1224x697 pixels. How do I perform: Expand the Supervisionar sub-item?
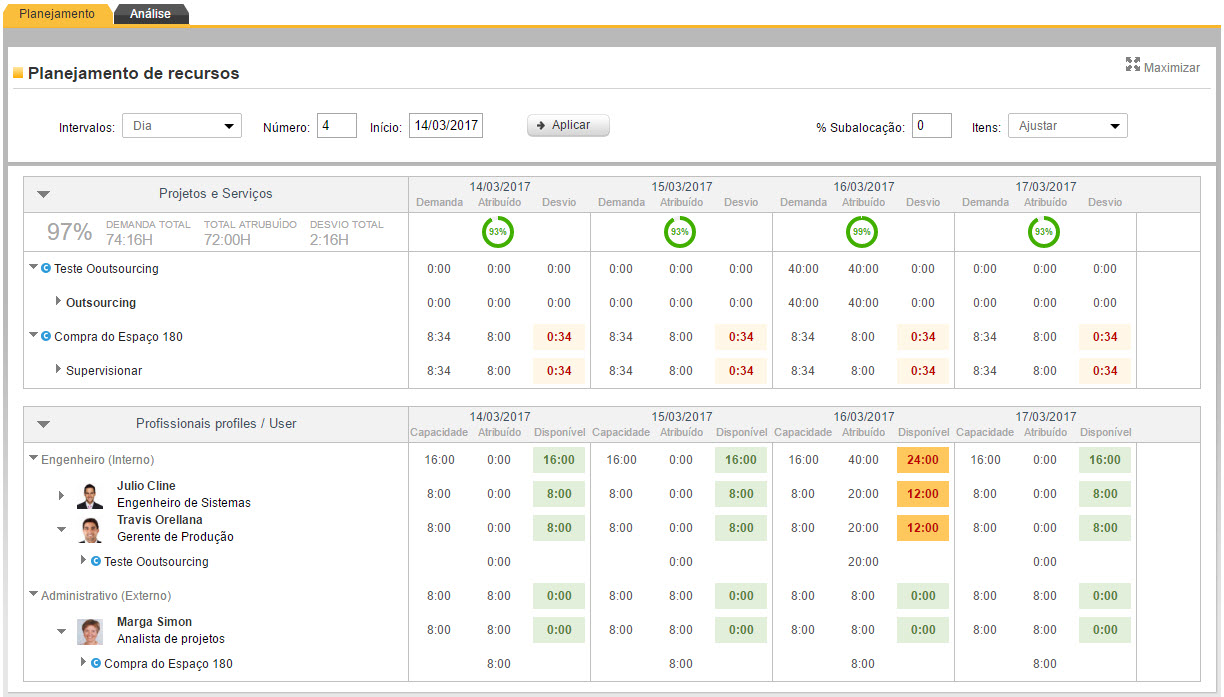(x=59, y=370)
